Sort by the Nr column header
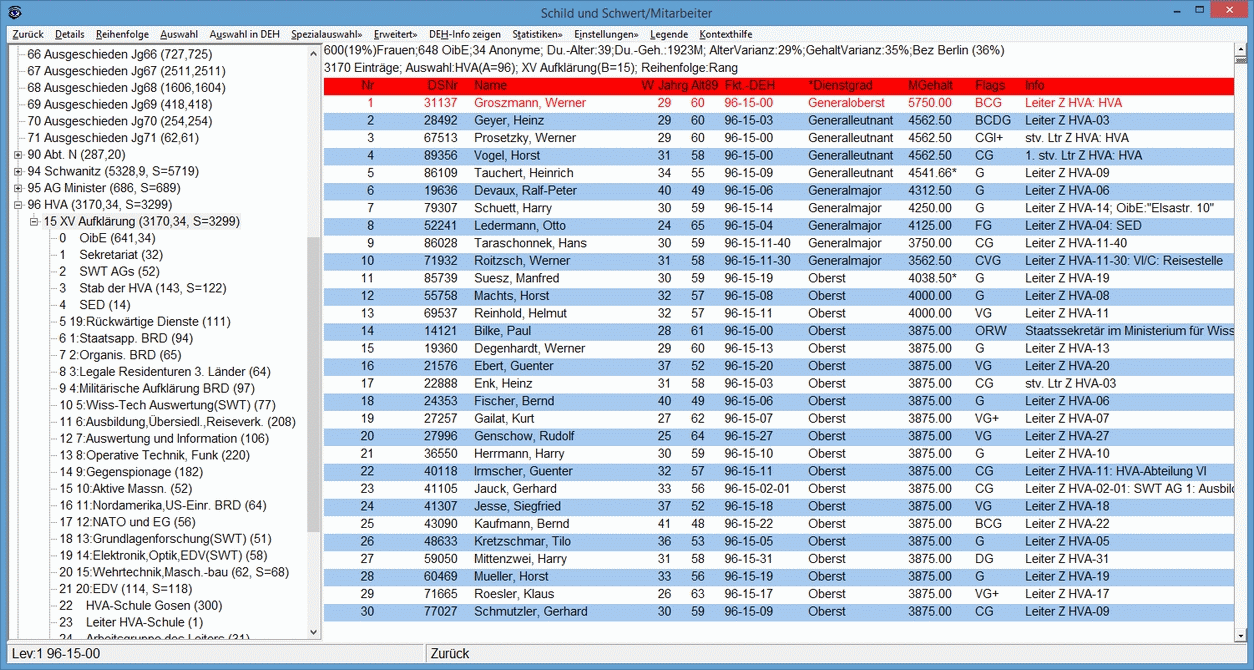Image resolution: width=1254 pixels, height=670 pixels. point(367,86)
